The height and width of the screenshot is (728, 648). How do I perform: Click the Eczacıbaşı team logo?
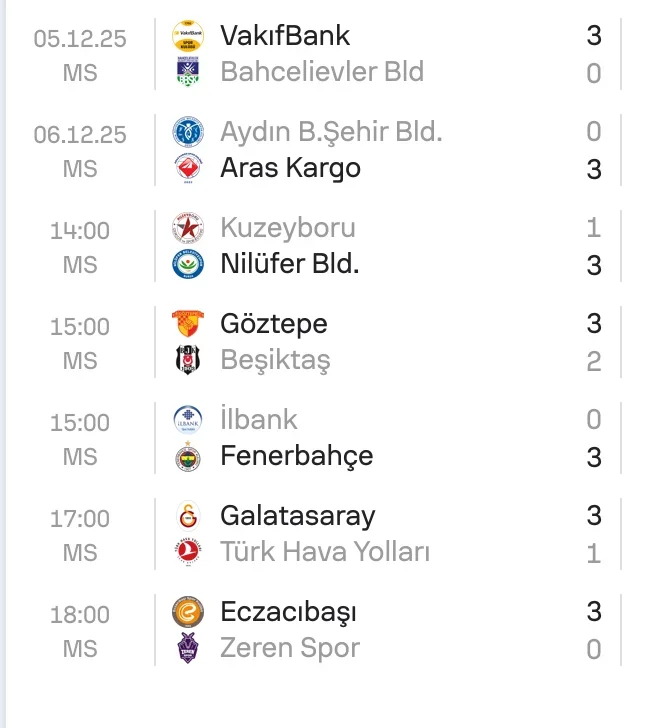click(x=187, y=612)
